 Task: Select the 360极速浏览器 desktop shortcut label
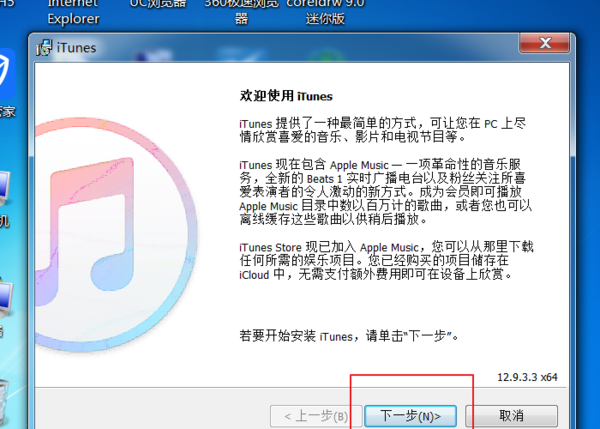(x=241, y=11)
